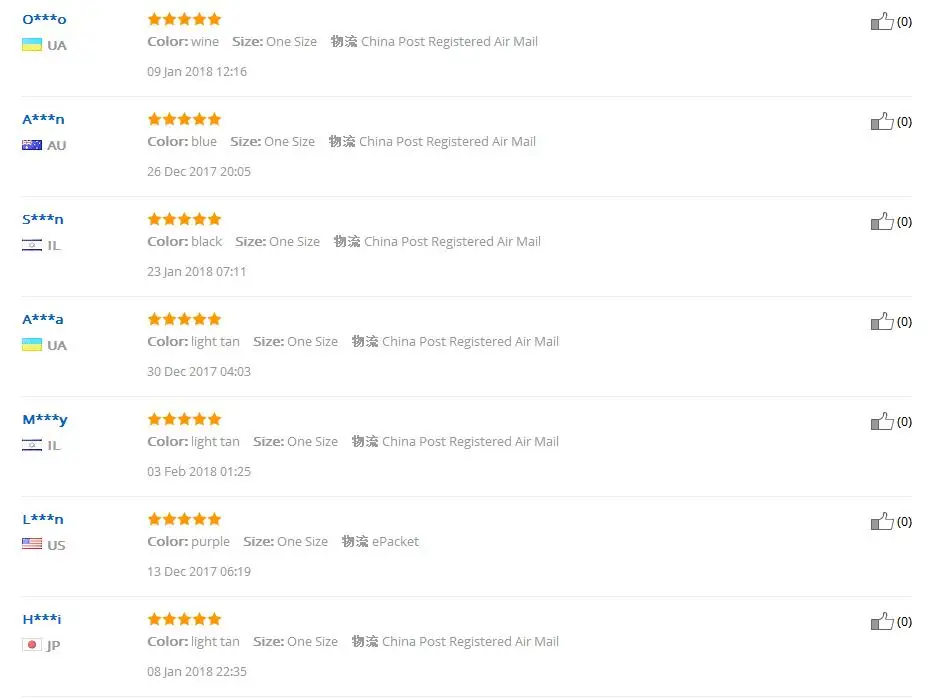The width and height of the screenshot is (936, 699).
Task: Like A***a's light tan review
Action: 882,321
